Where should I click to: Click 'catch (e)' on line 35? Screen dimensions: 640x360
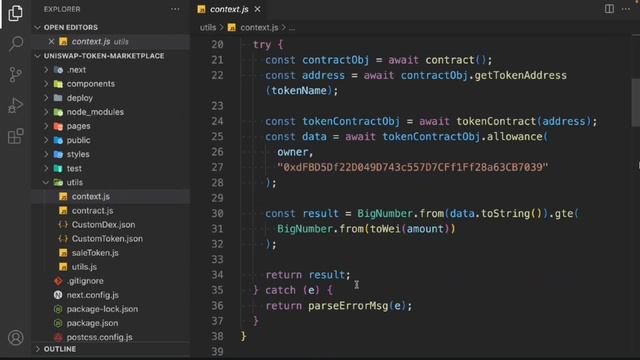point(292,290)
